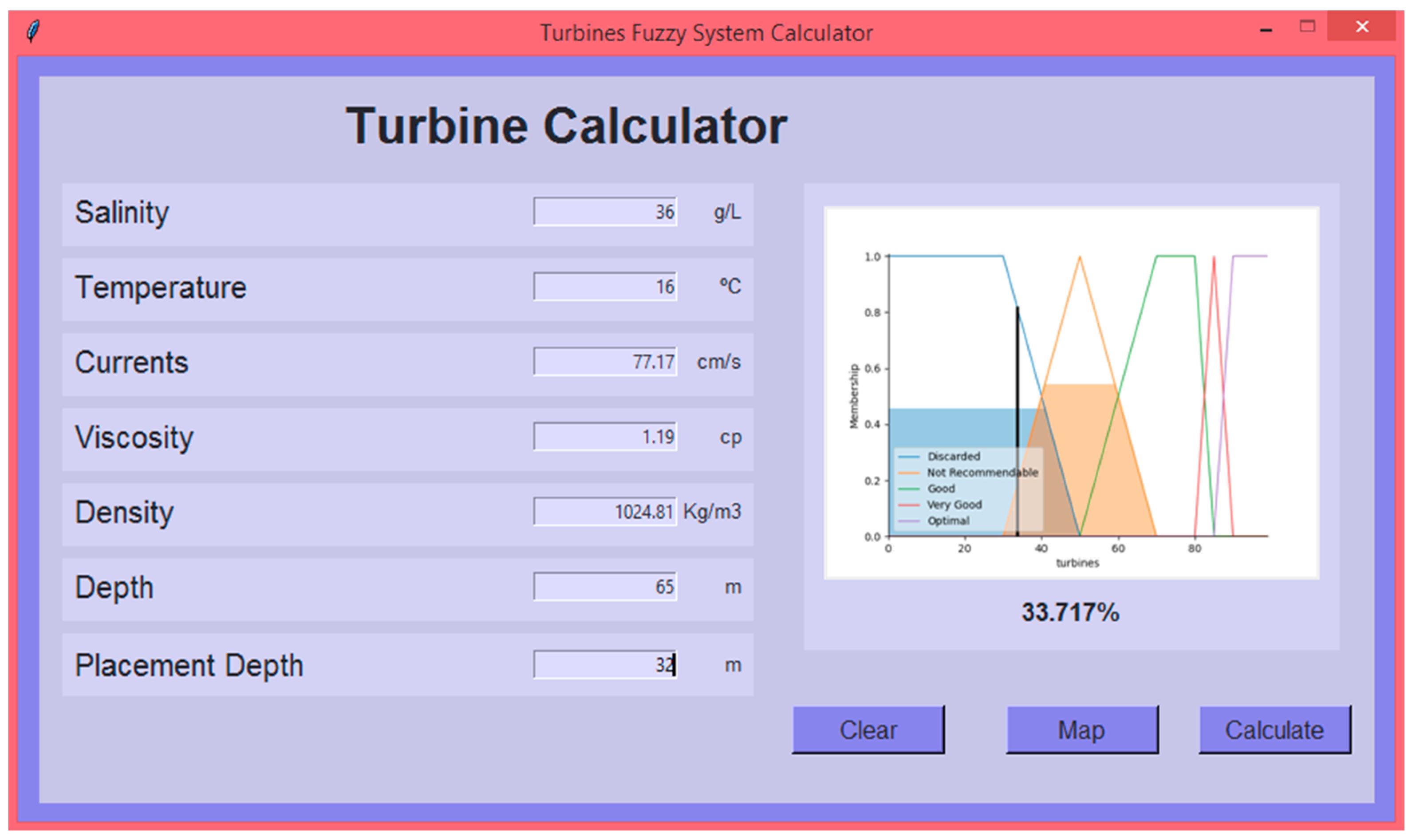Close the Turbines Fuzzy System Calculator window
The height and width of the screenshot is (840, 1412).
[1361, 27]
